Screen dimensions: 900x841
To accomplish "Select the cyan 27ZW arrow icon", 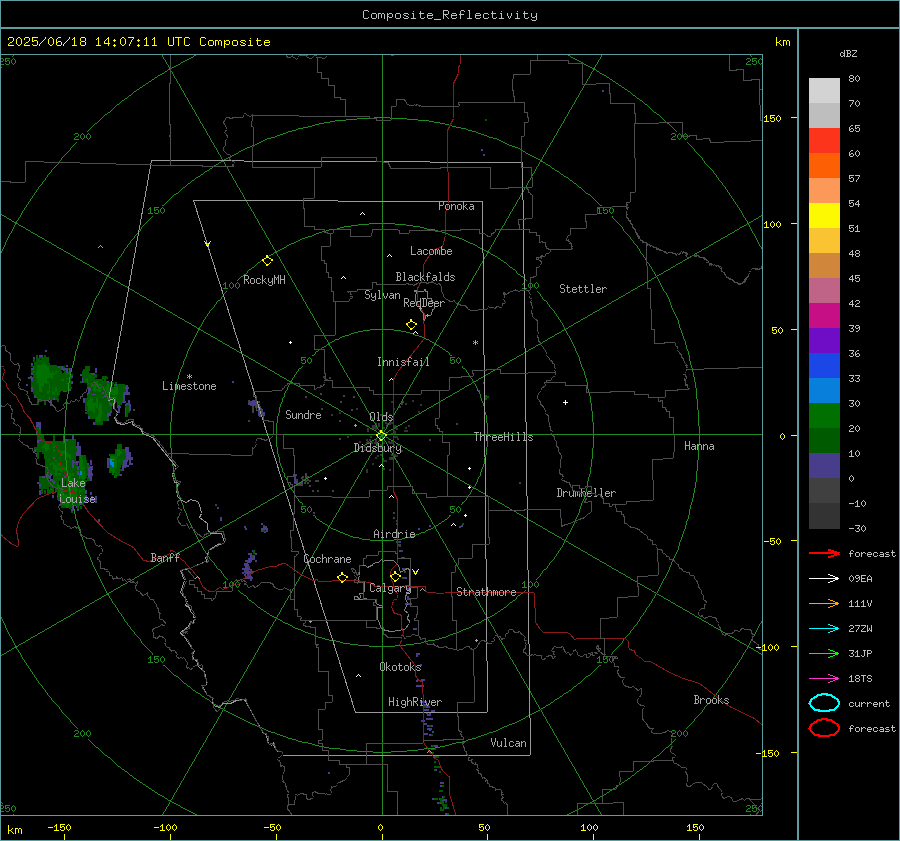I will point(824,629).
